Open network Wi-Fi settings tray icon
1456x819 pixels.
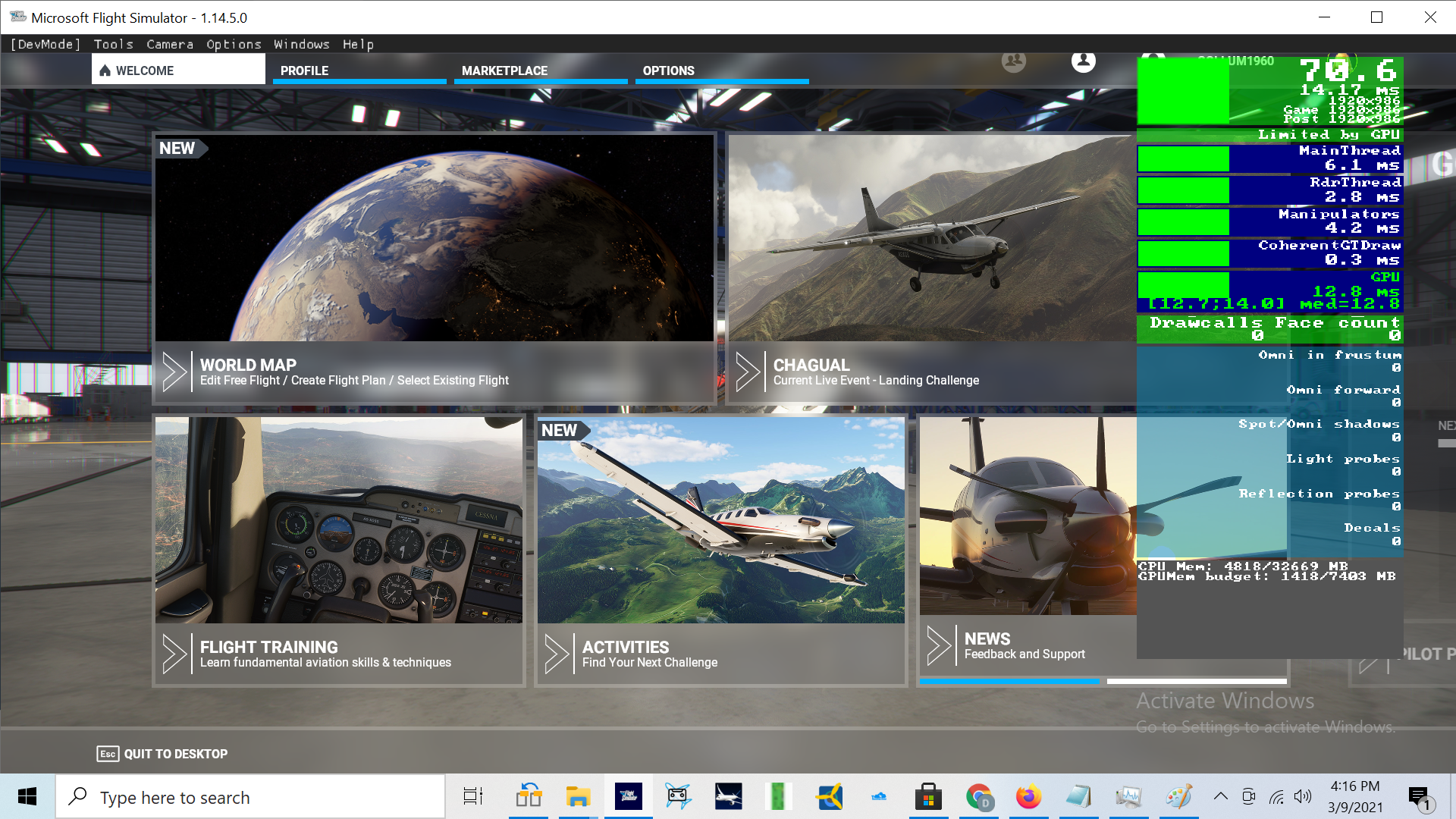click(1277, 796)
